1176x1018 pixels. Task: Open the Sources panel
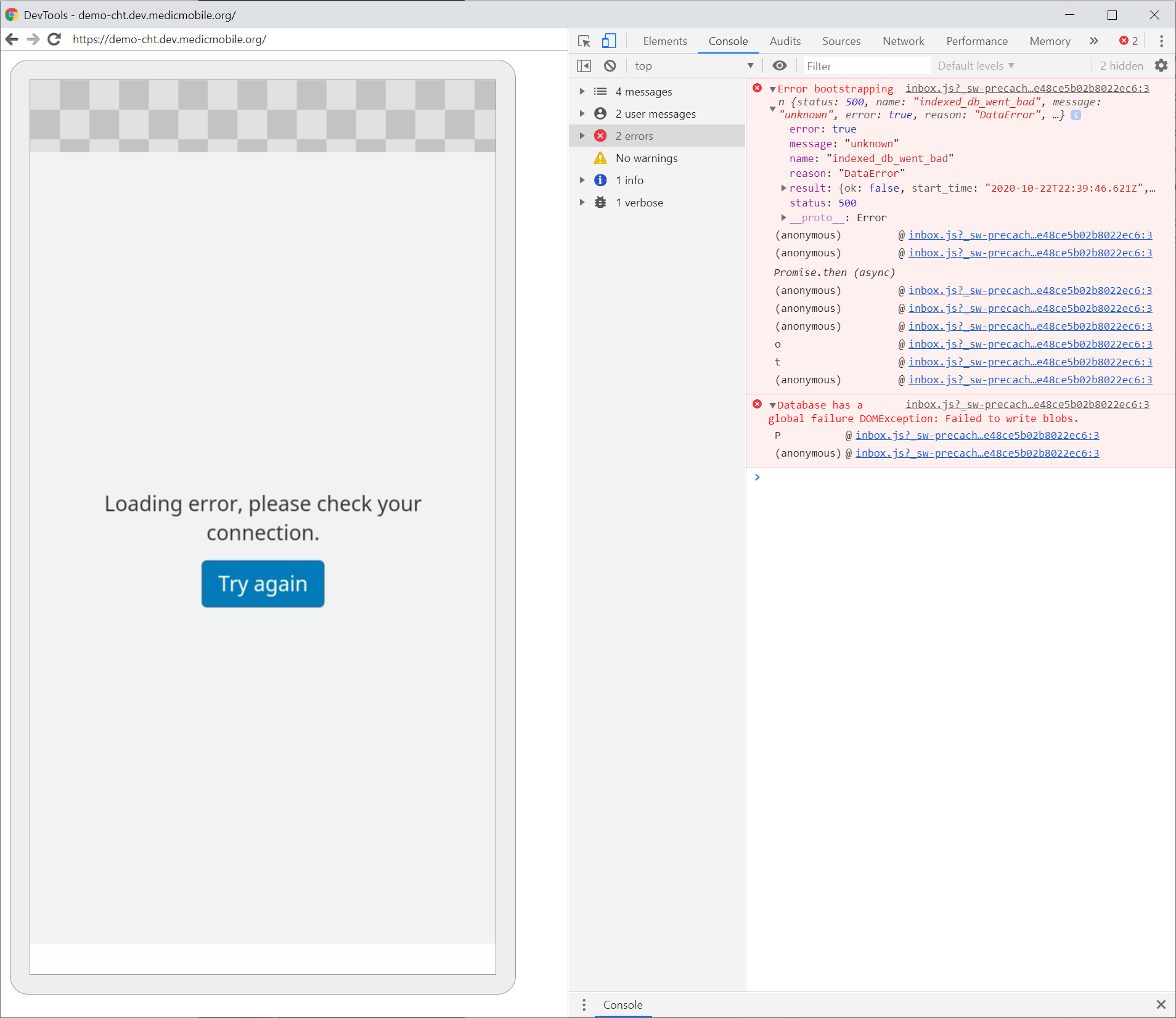coord(841,41)
